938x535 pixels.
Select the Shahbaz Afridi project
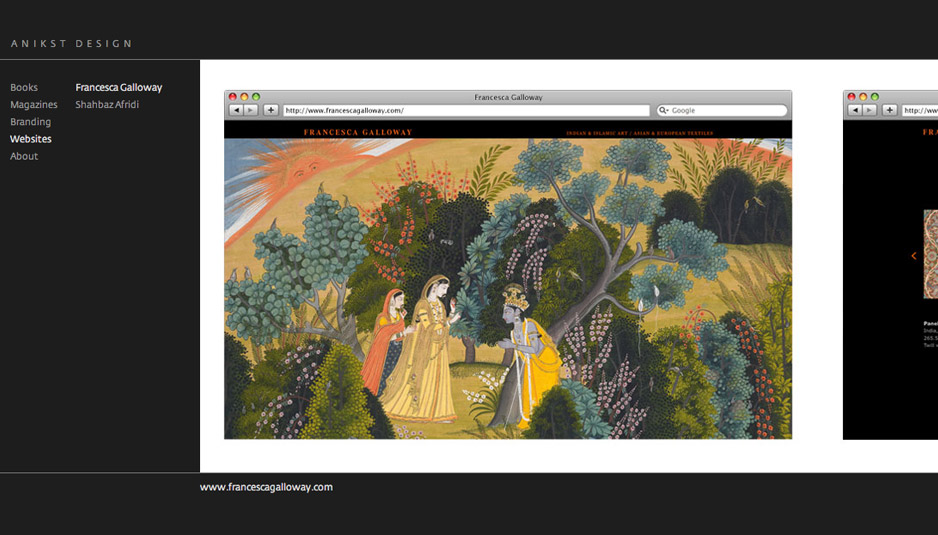coord(107,105)
